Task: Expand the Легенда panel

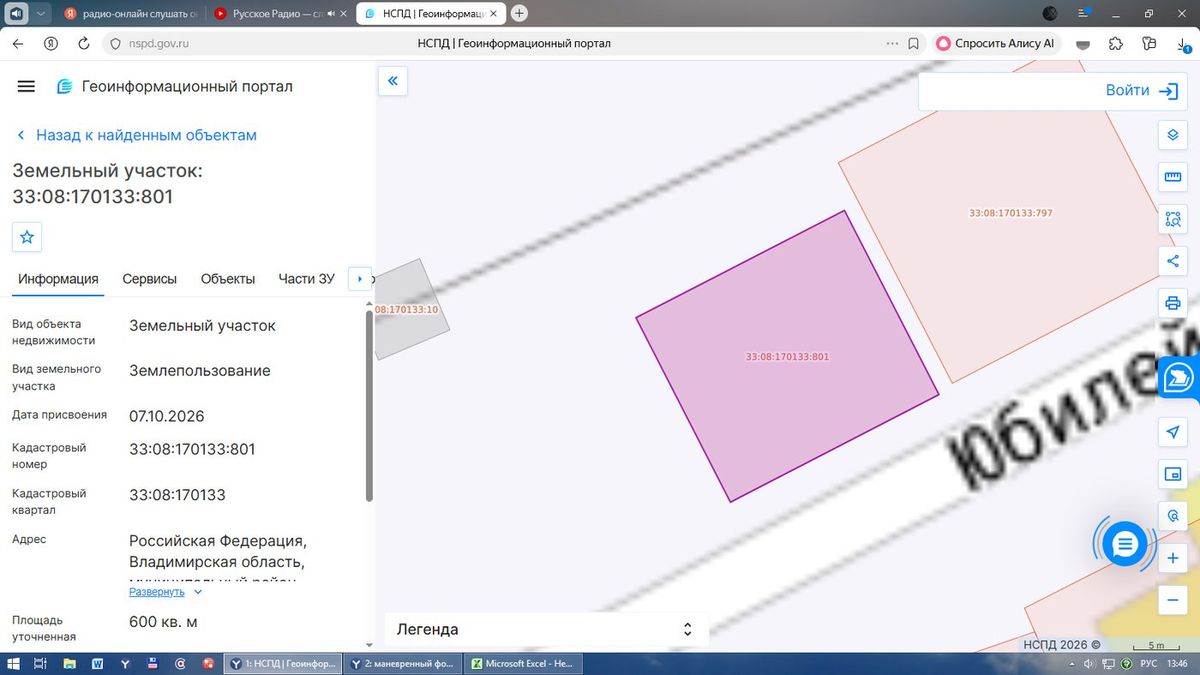Action: tap(546, 629)
